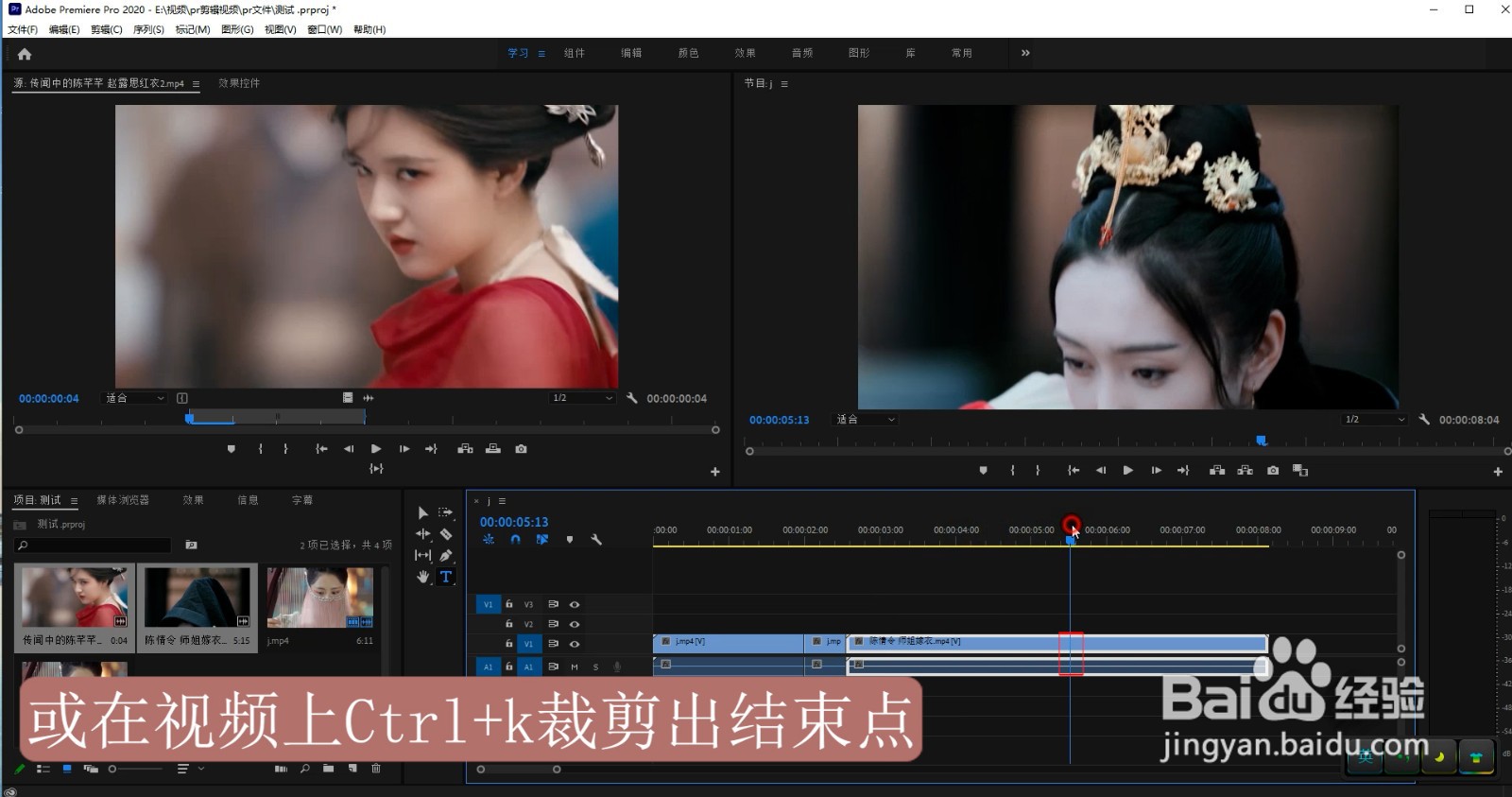Image resolution: width=1512 pixels, height=797 pixels.
Task: Create new bin in Project panel
Action: tap(328, 769)
